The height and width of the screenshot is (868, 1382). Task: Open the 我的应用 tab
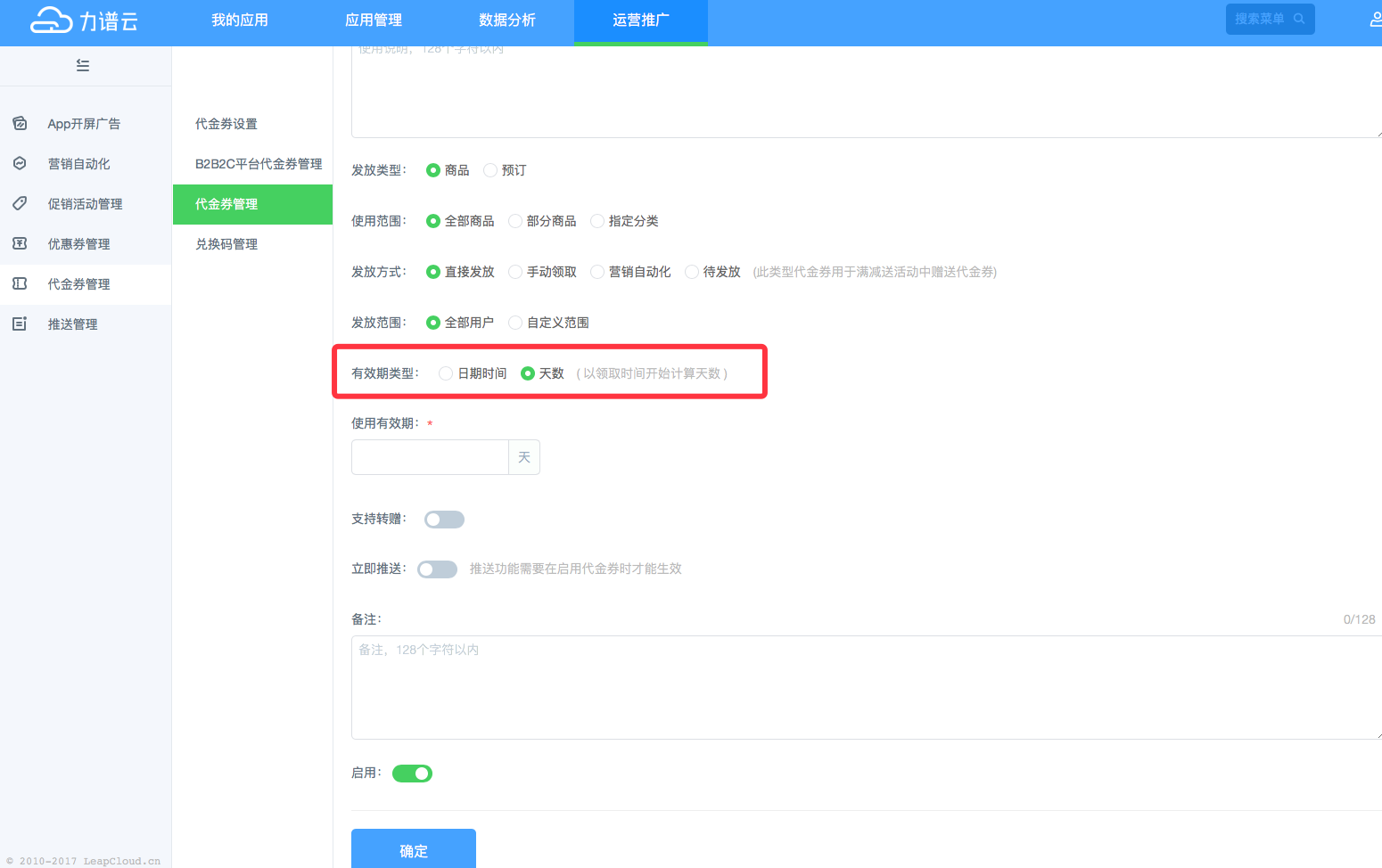(240, 20)
